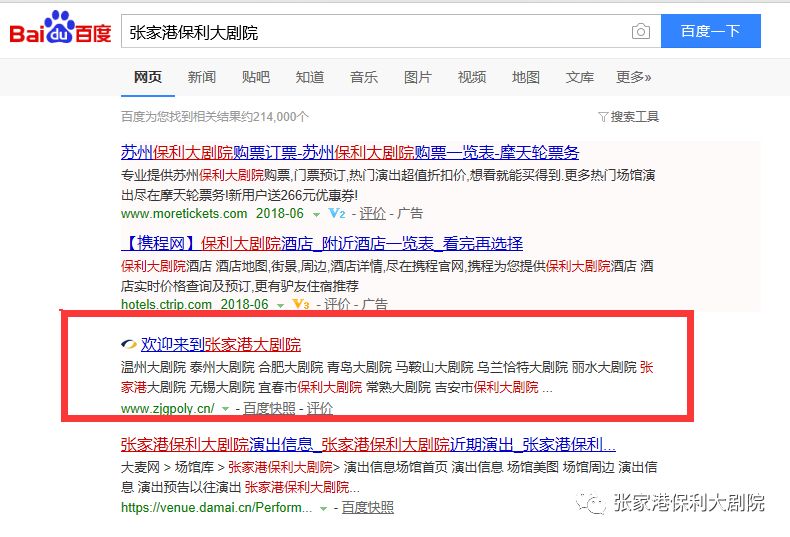Switch to the 音乐 tab

[364, 77]
